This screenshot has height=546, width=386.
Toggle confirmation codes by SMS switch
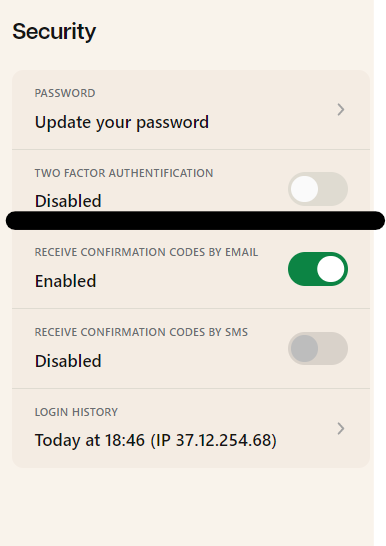[x=318, y=349]
